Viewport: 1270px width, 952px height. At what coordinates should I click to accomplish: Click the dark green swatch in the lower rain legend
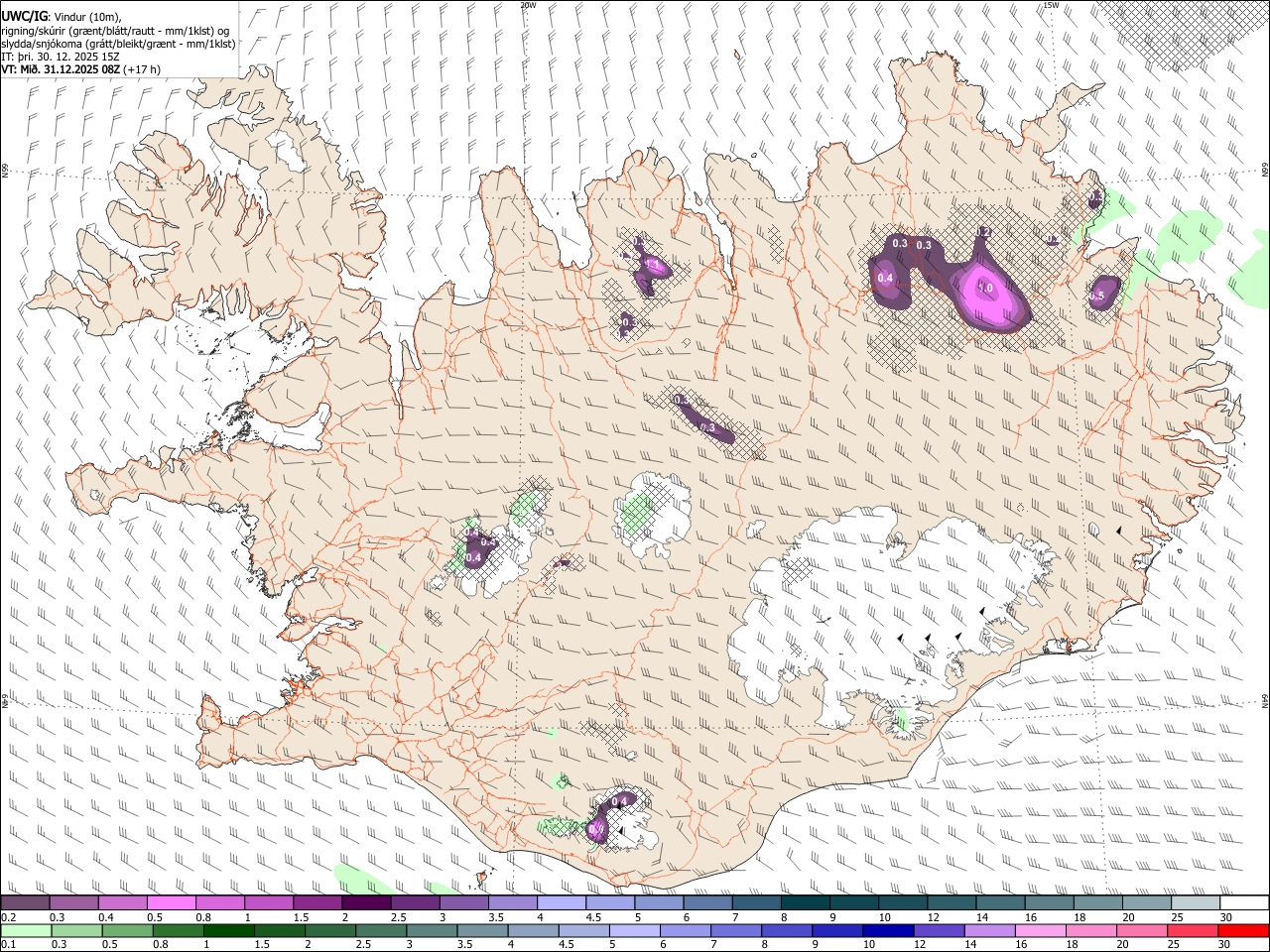tap(230, 931)
